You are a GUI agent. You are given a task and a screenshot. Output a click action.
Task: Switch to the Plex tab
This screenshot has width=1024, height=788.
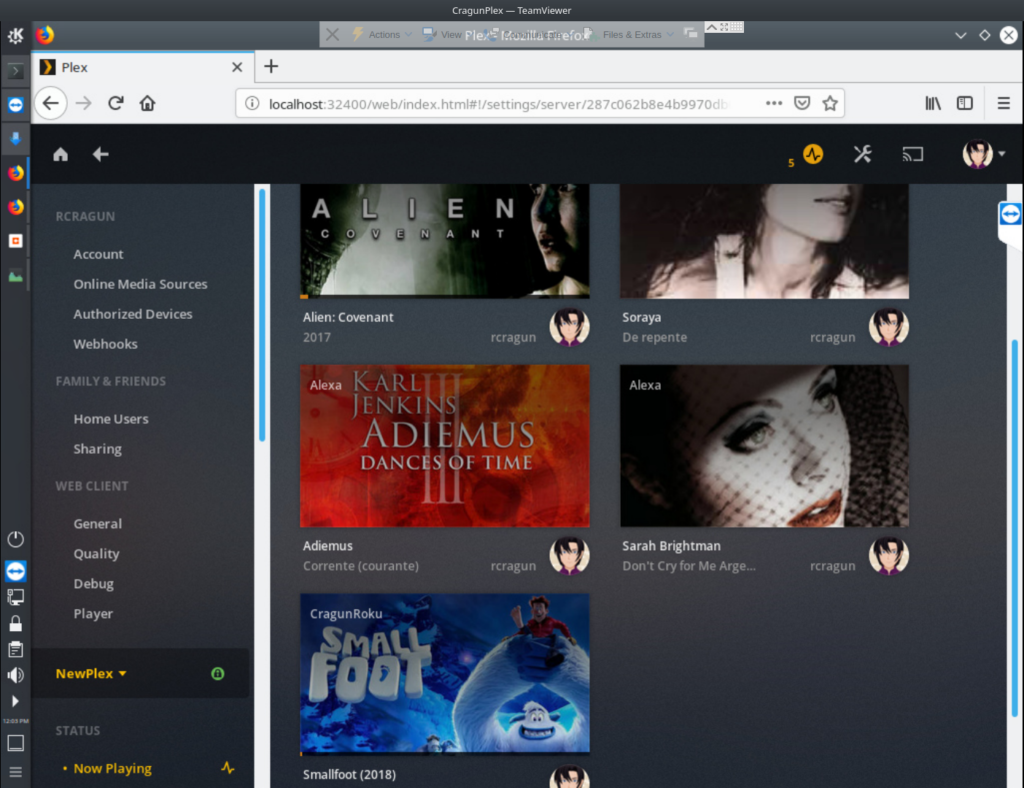[142, 67]
